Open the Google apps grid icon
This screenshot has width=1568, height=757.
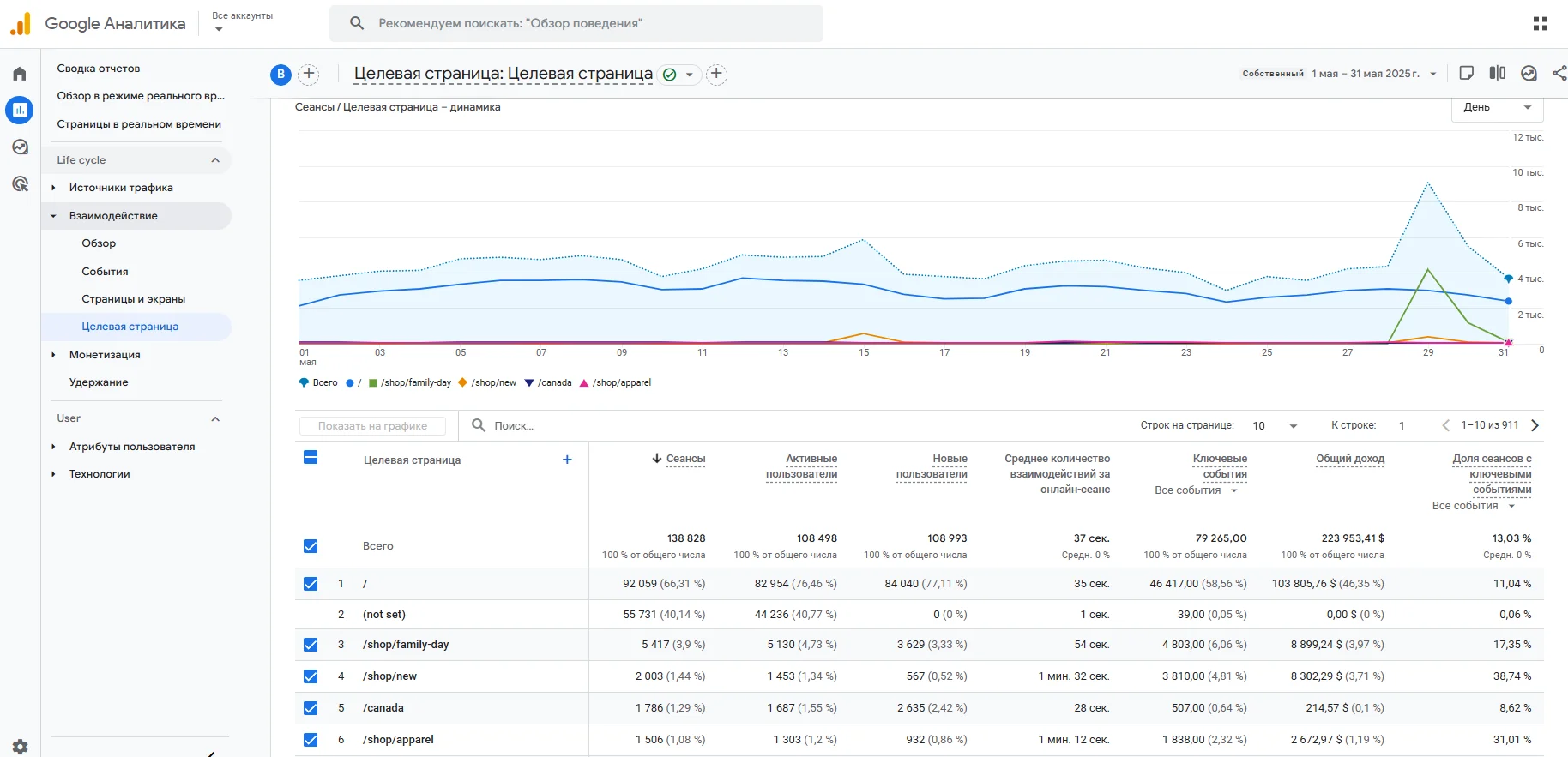pos(1540,24)
